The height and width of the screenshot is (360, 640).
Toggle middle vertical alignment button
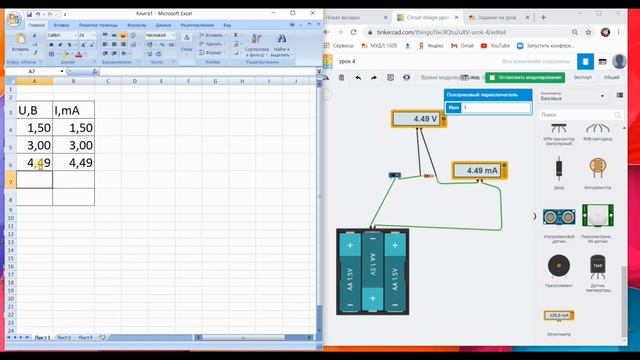coord(114,36)
